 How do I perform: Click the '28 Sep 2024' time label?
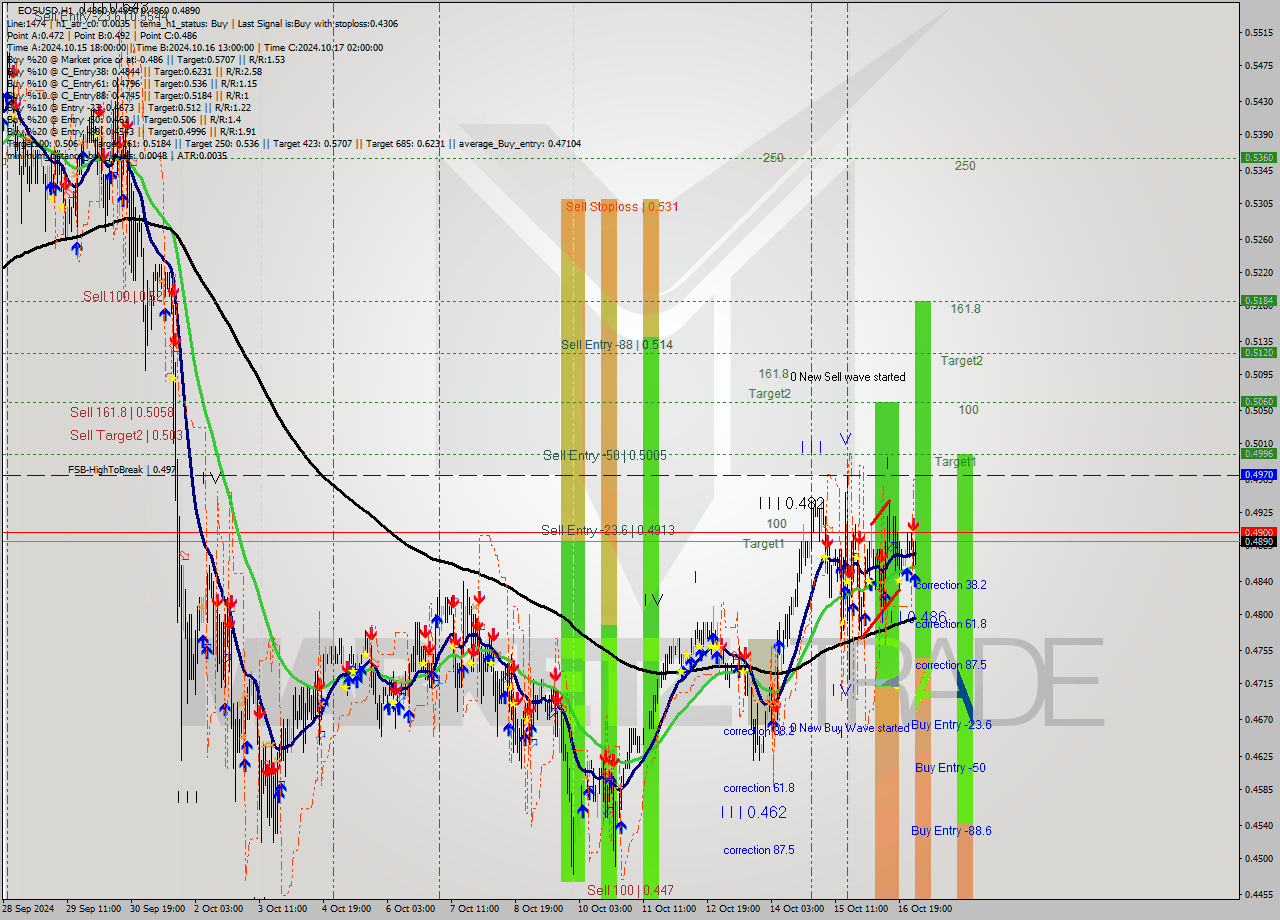[27, 909]
